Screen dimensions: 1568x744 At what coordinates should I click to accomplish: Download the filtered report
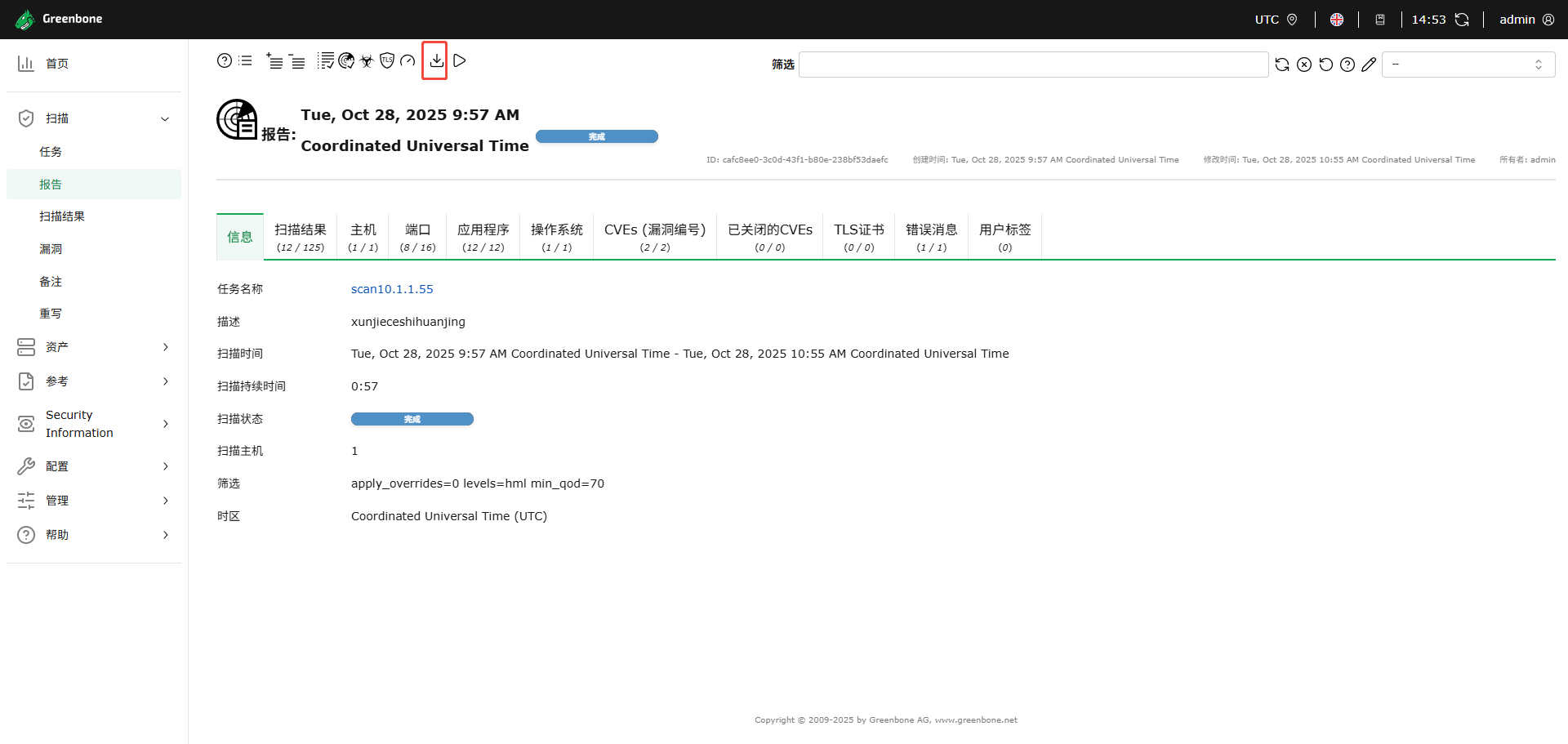[x=437, y=60]
